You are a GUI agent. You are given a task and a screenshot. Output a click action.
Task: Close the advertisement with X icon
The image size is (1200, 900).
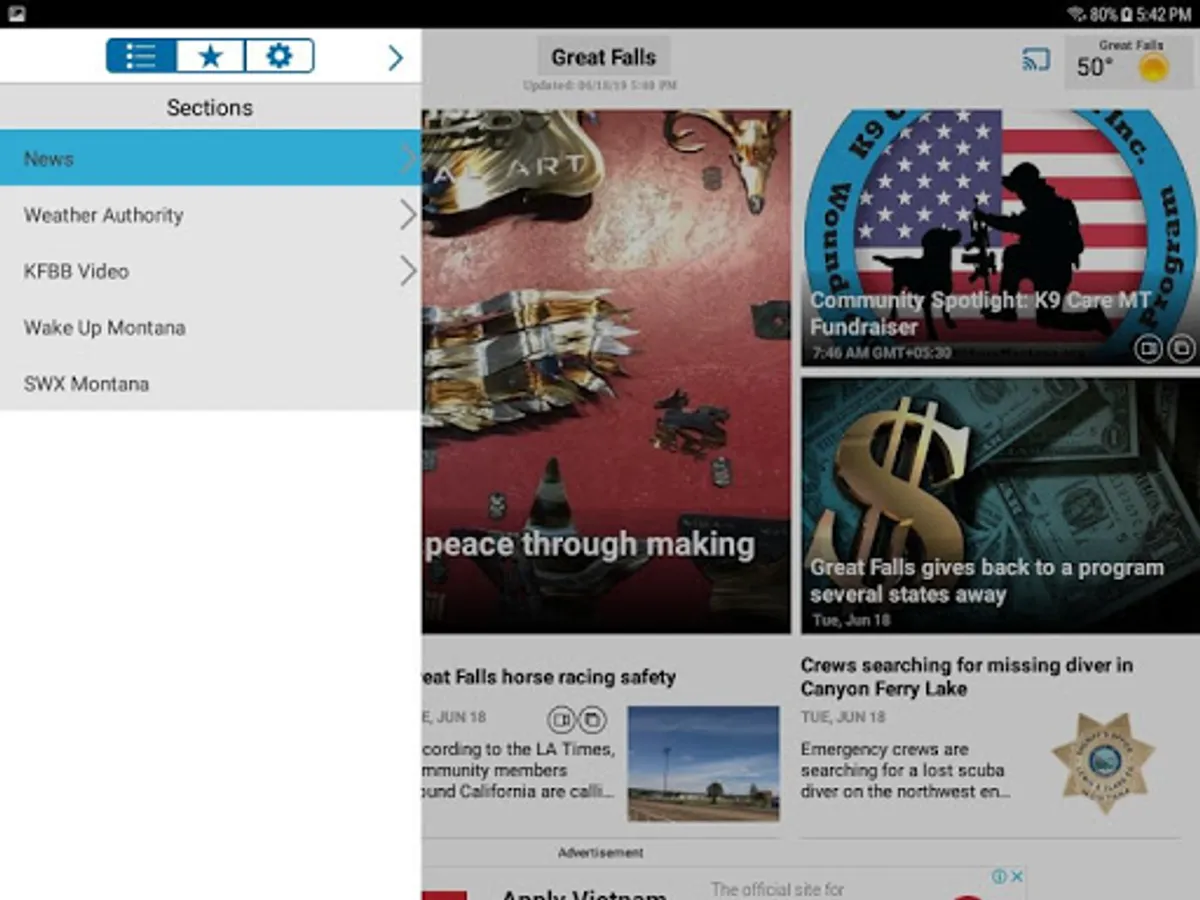coord(1016,876)
